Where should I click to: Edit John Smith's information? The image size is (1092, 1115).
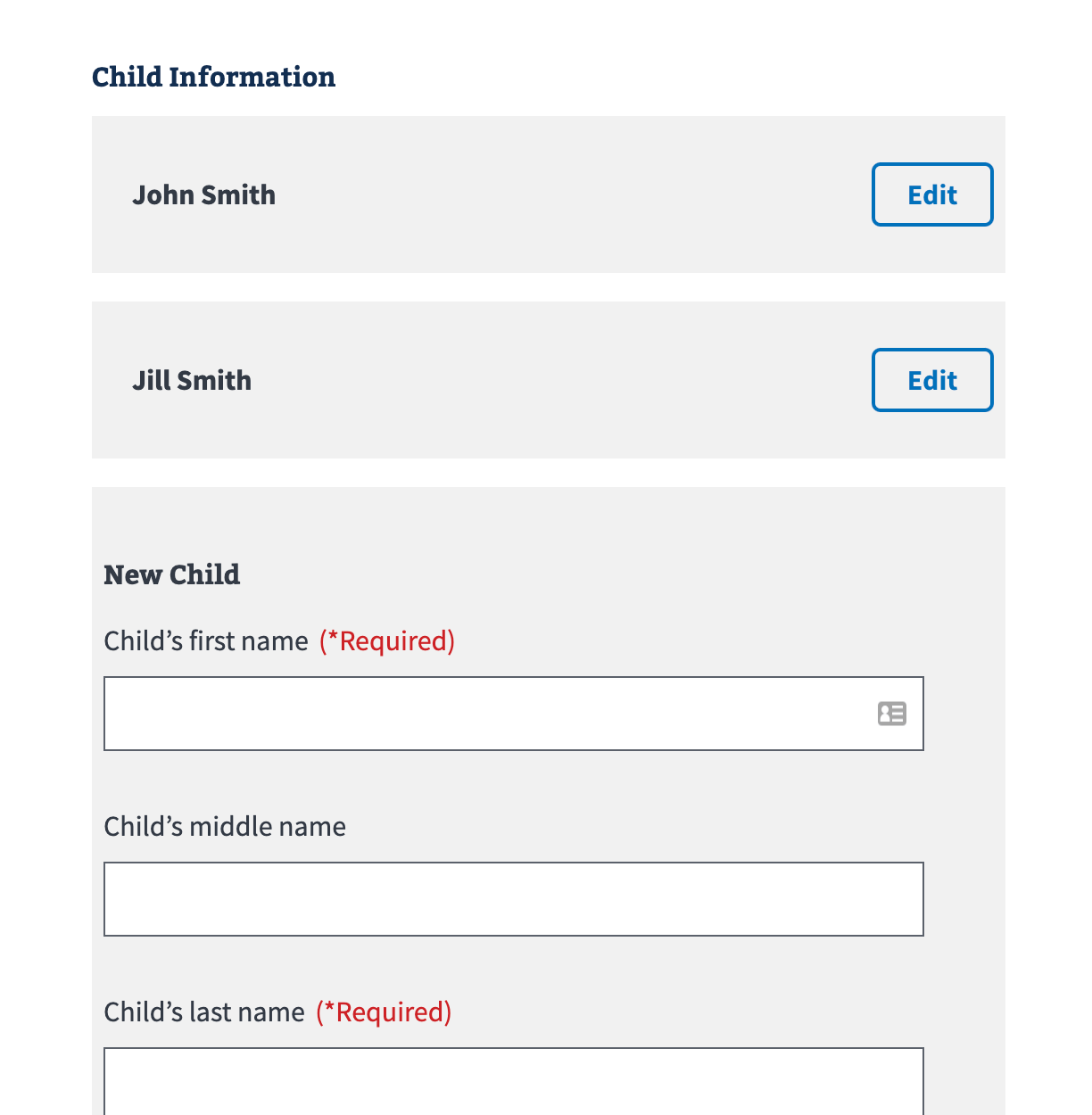coord(931,194)
